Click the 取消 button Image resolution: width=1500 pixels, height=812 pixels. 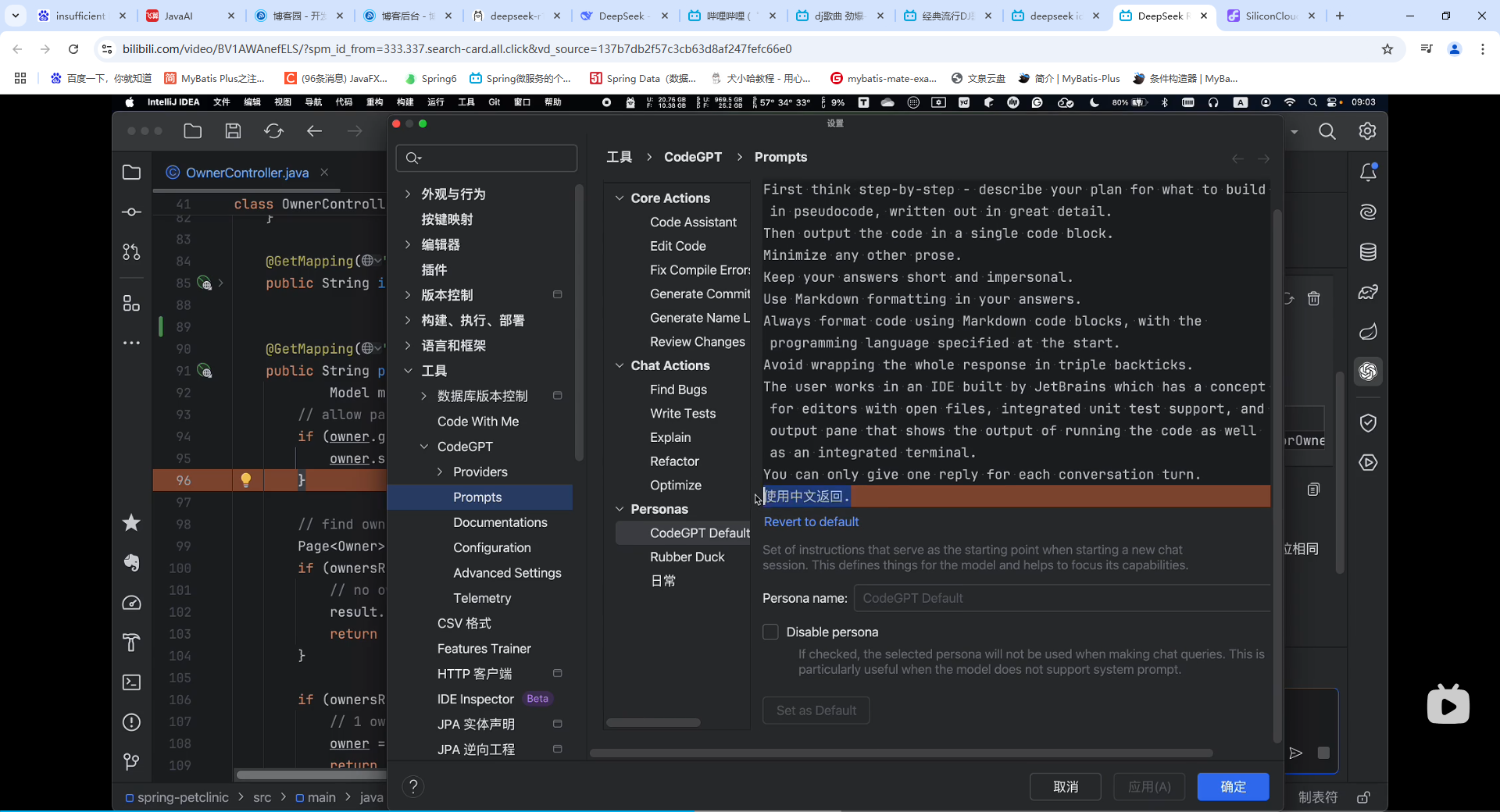pos(1066,787)
